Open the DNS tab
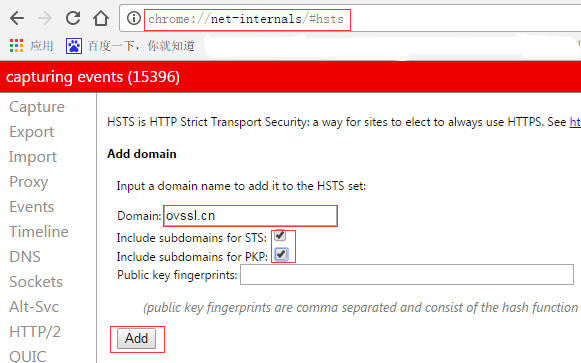This screenshot has width=581, height=363. coord(25,257)
